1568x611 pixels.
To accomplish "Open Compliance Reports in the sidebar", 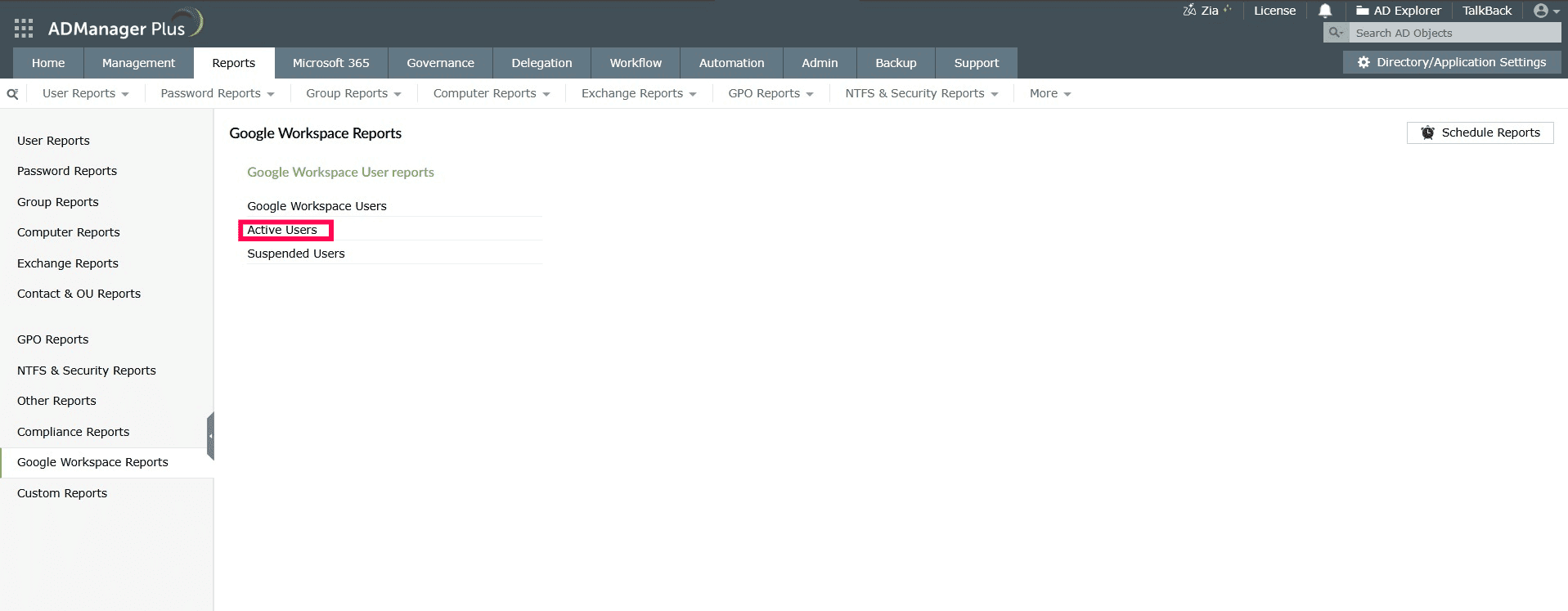I will click(73, 432).
